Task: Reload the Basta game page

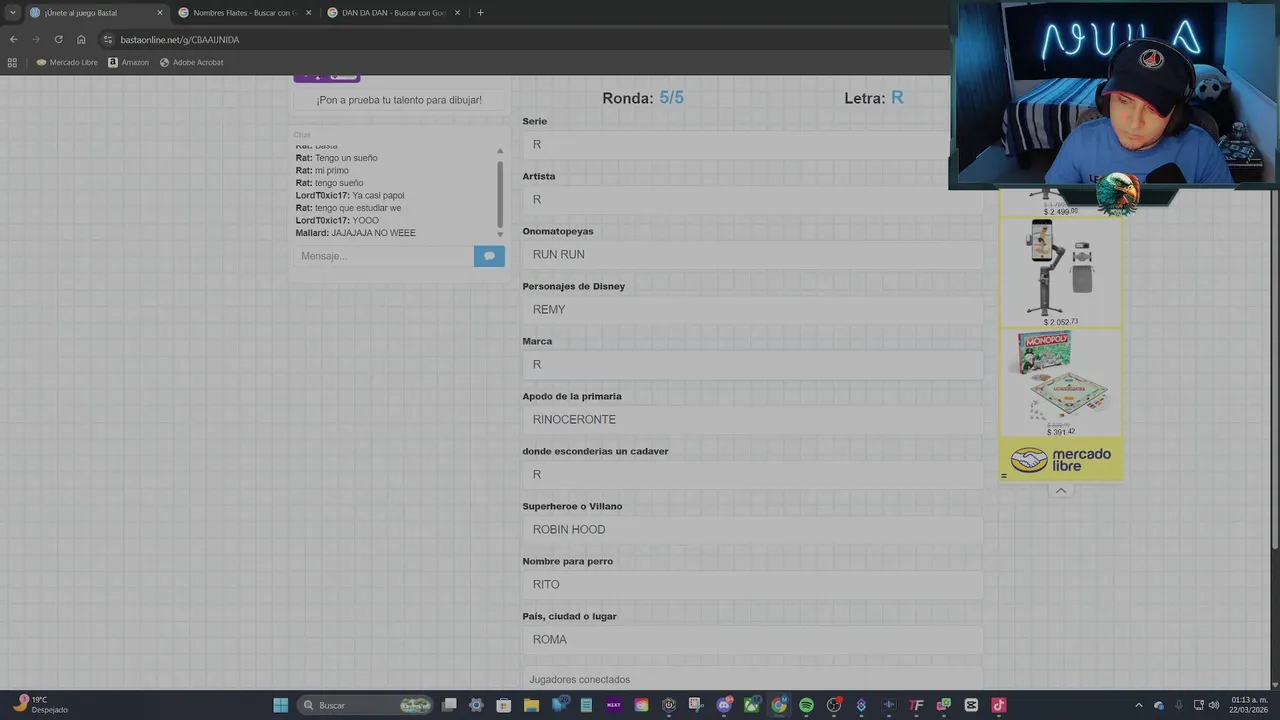Action: 58,39
